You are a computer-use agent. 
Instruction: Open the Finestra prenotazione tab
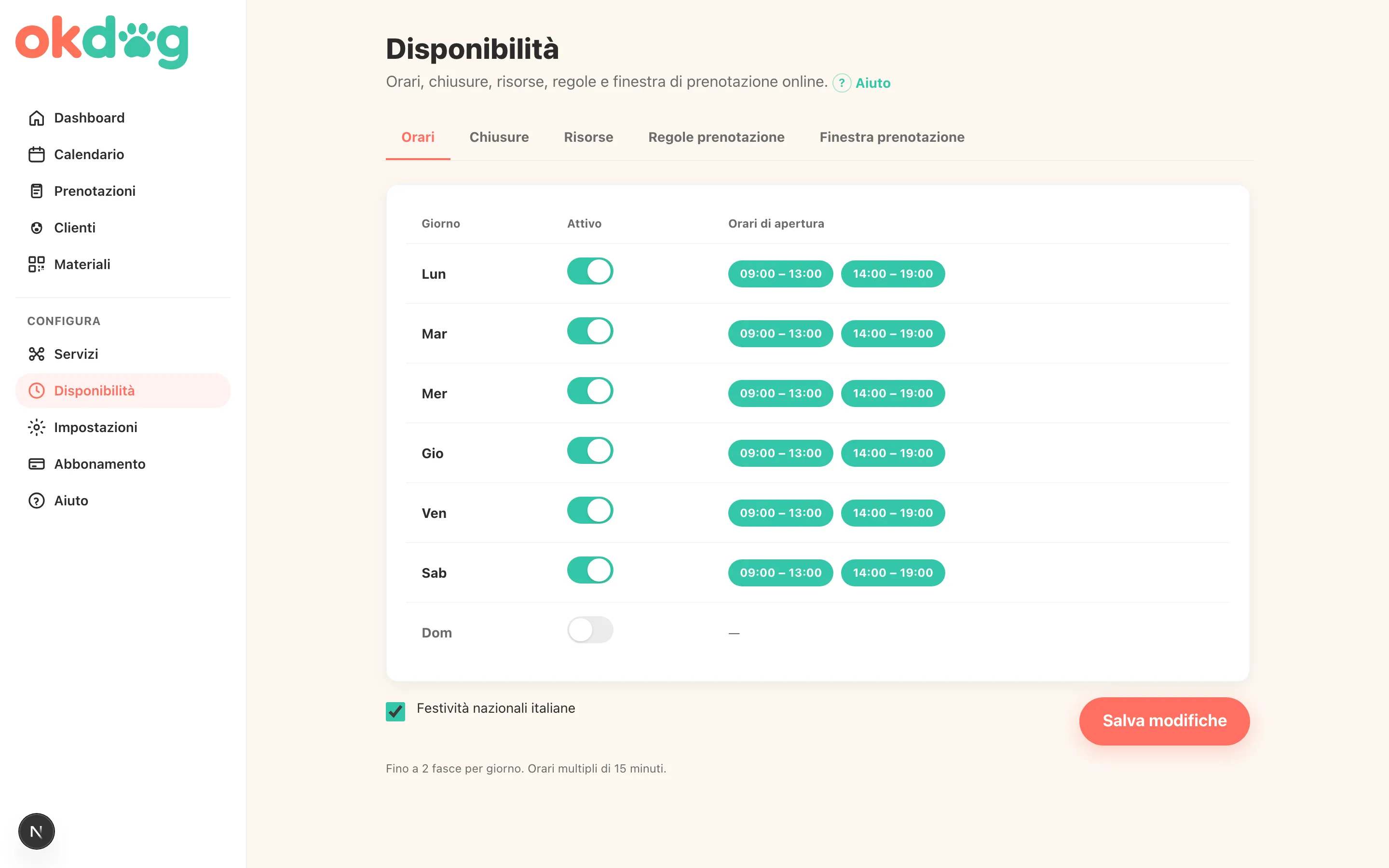(892, 137)
